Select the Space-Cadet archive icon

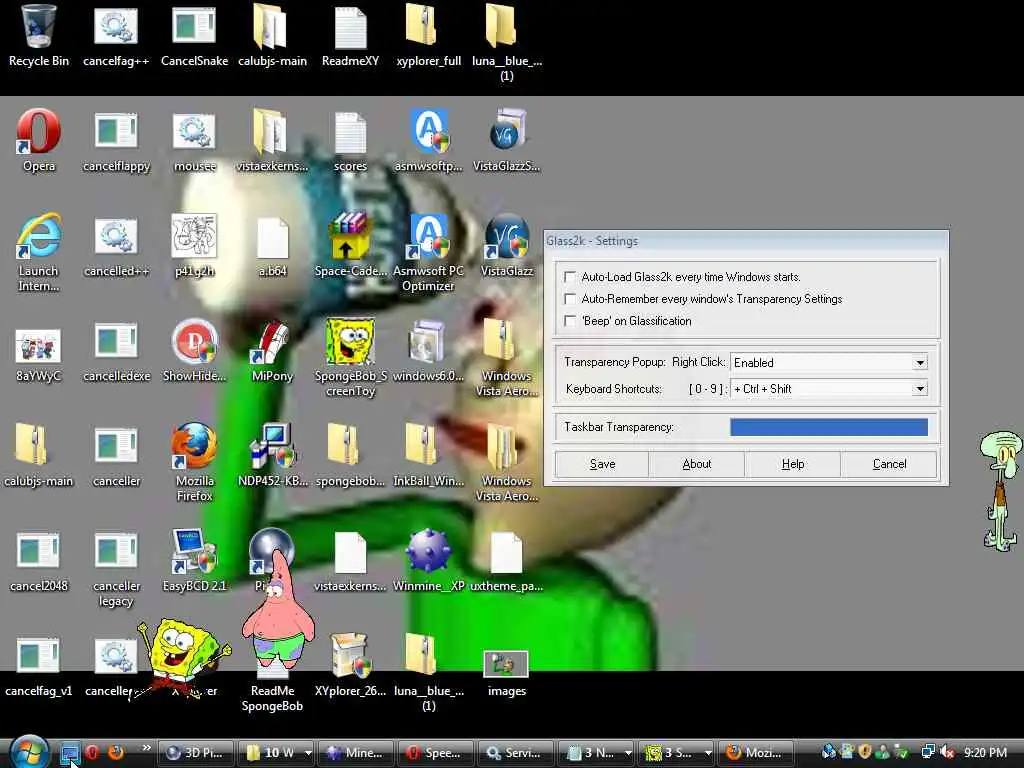(351, 246)
